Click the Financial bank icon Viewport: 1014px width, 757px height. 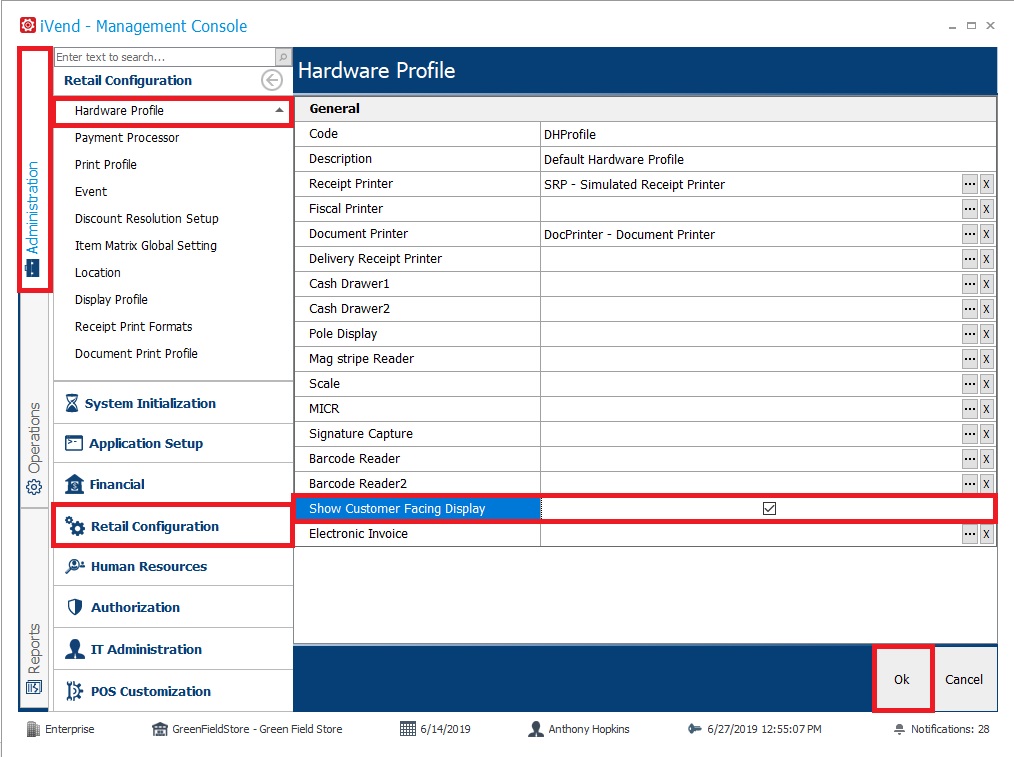pos(74,484)
